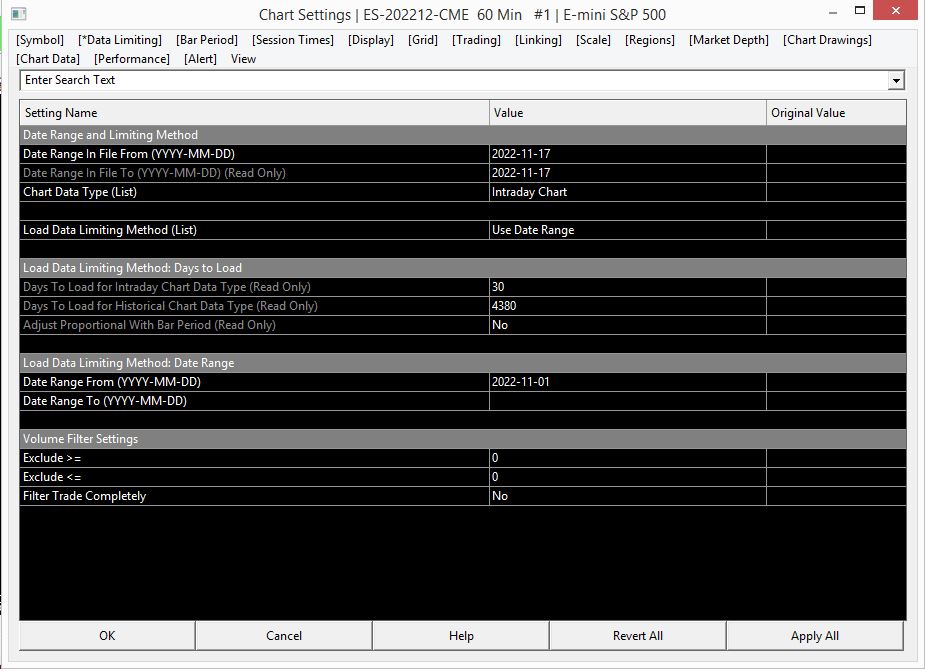Open the Alert tab
The image size is (925, 671).
click(200, 59)
